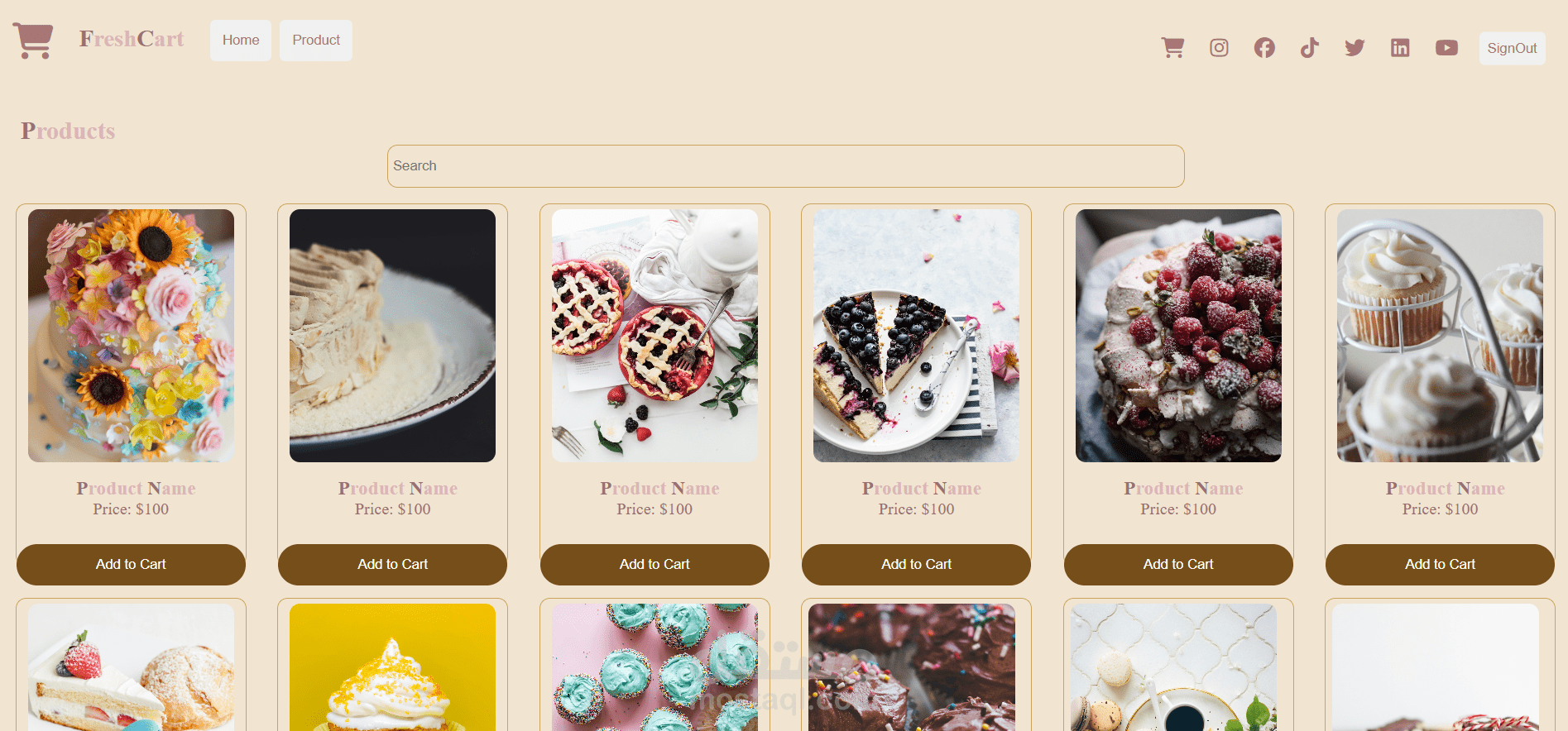Focus the Search products field

pyautogui.click(x=786, y=166)
